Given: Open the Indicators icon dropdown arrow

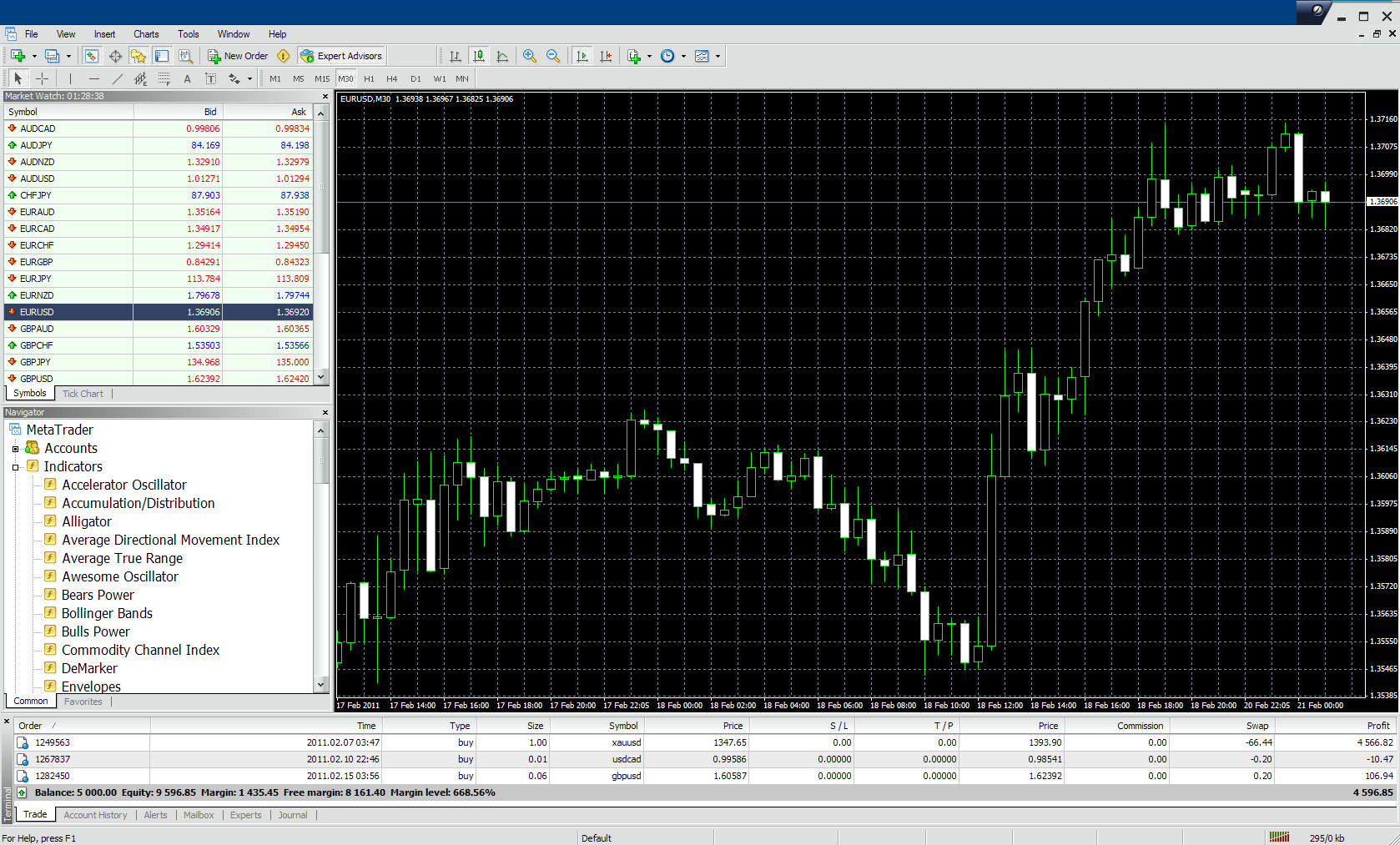Looking at the screenshot, I should [649, 57].
